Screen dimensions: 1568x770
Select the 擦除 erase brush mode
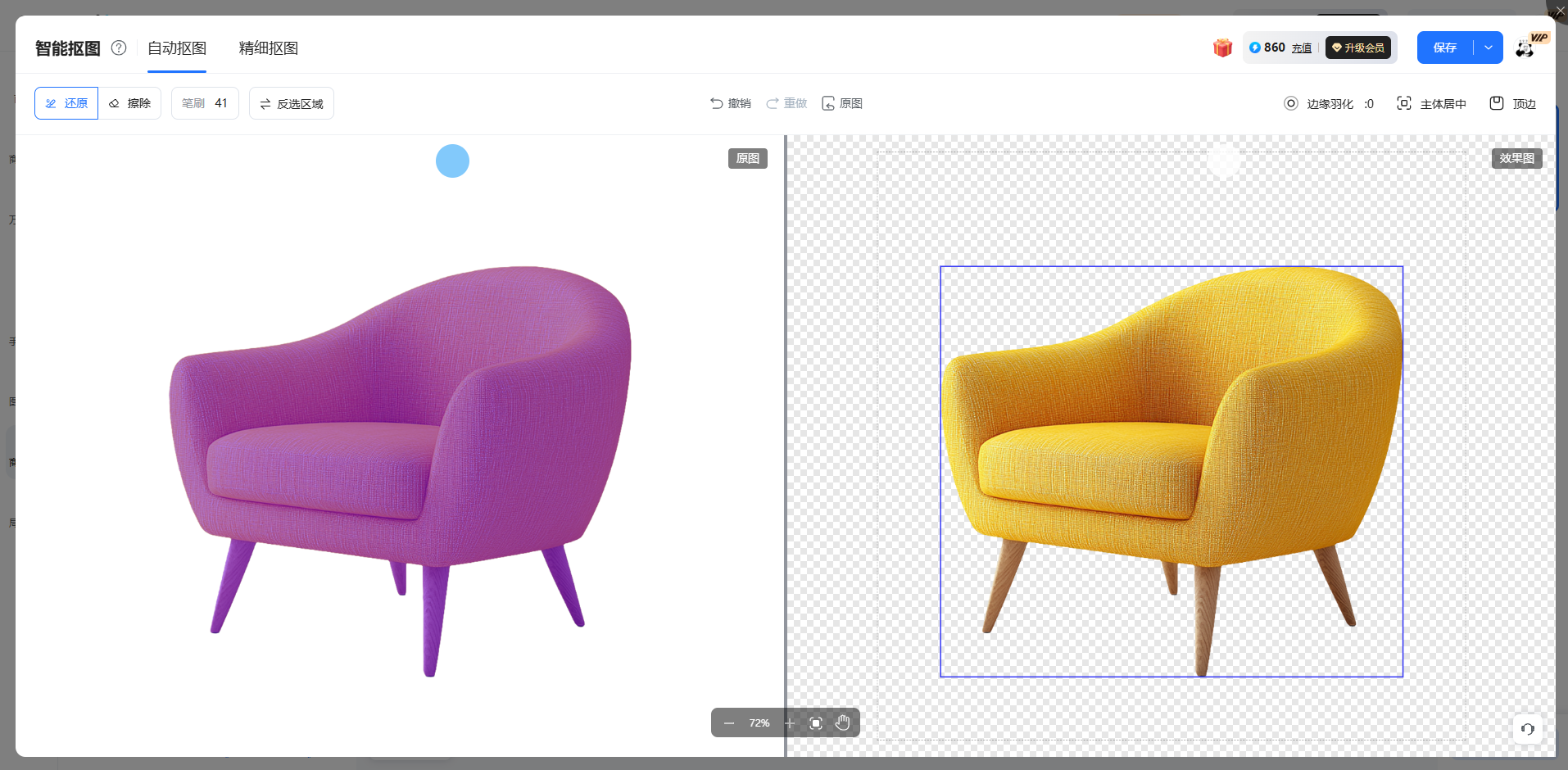(129, 103)
